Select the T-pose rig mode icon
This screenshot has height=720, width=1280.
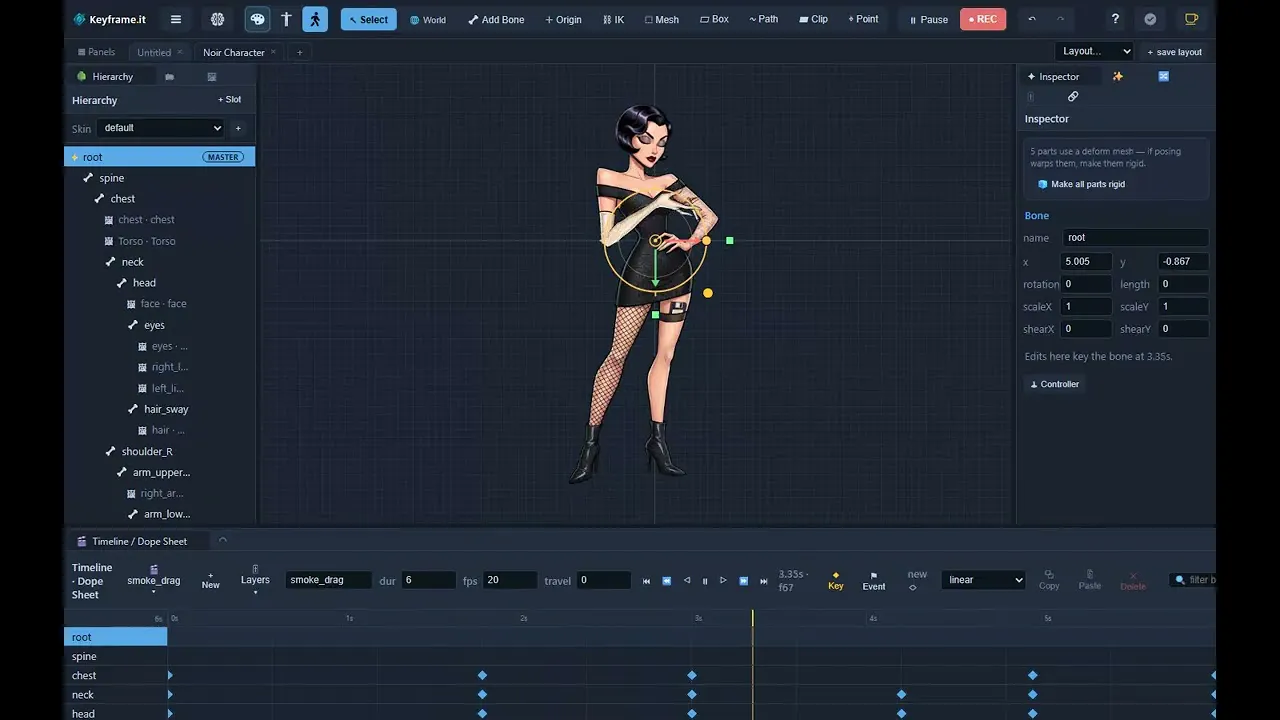[x=286, y=19]
